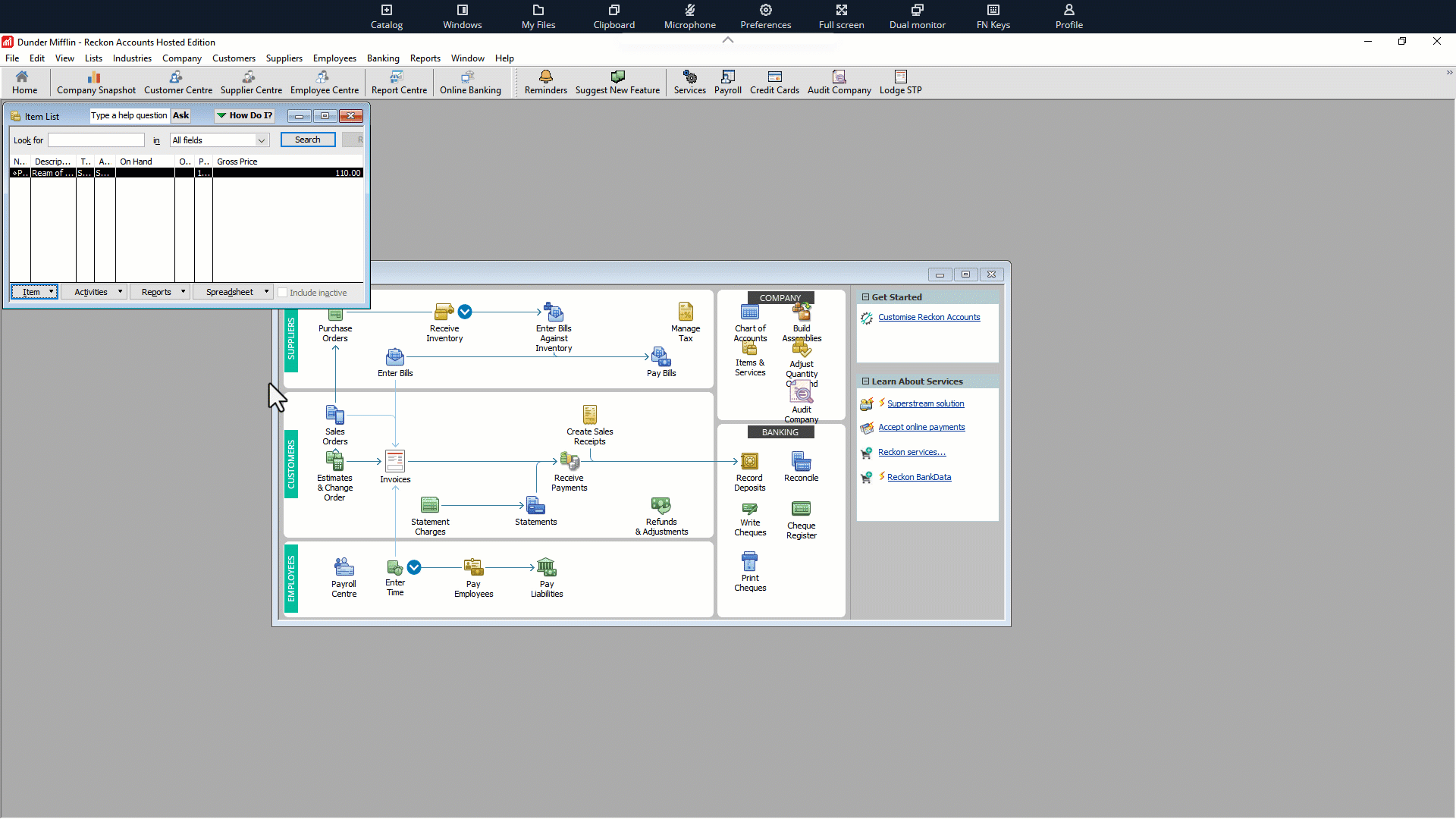1456x819 pixels.
Task: Toggle Include inactive checkbox
Action: (x=283, y=293)
